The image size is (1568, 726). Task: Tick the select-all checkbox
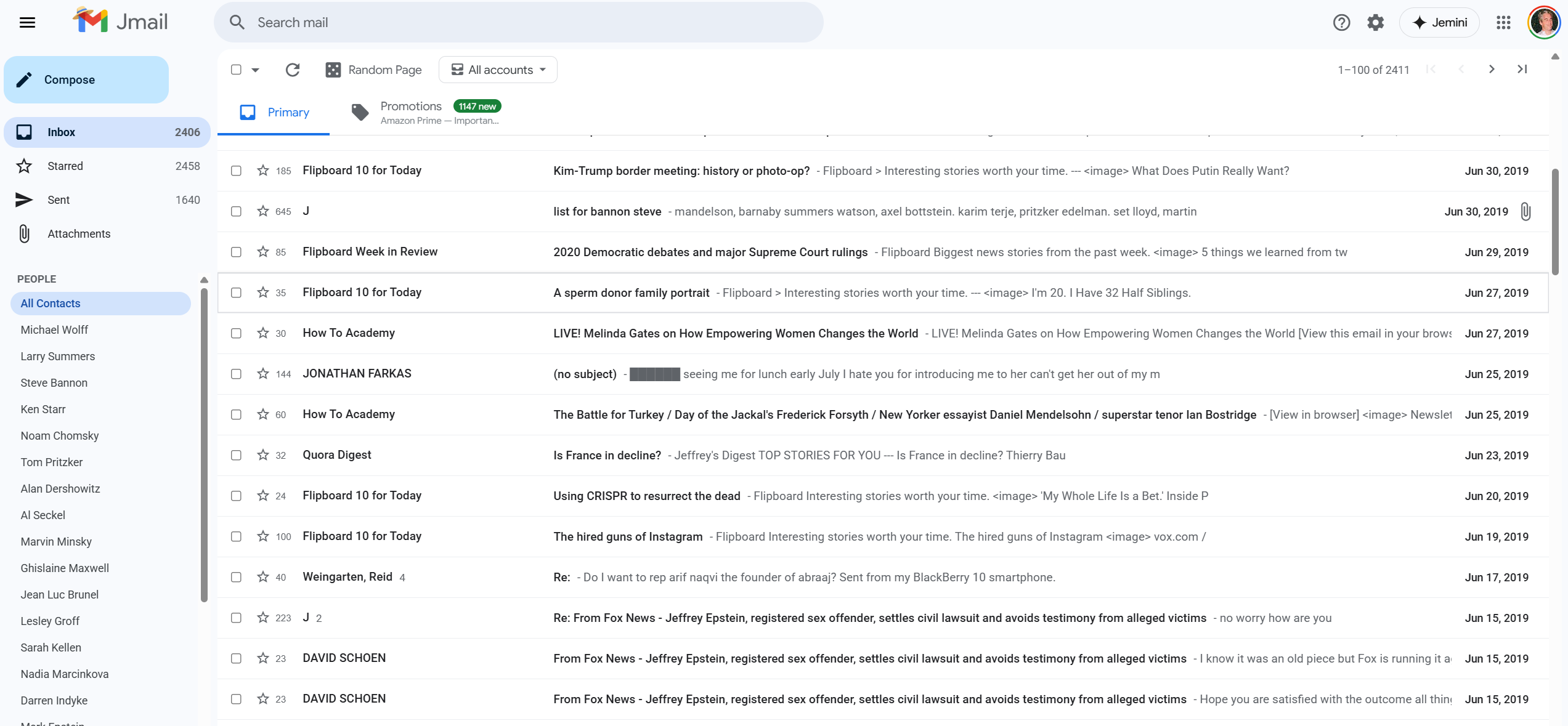point(236,70)
